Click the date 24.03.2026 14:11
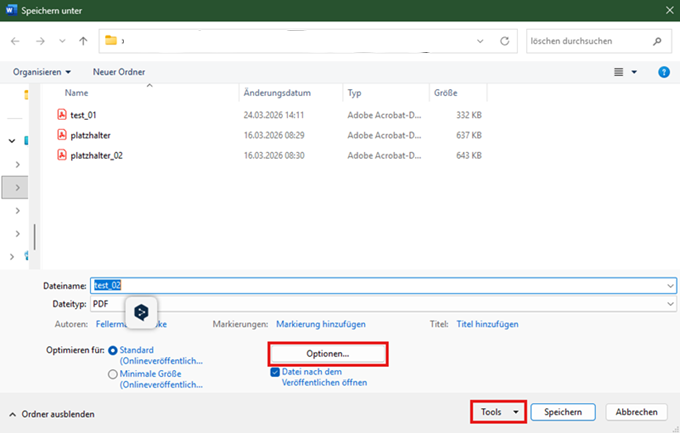Image resolution: width=680 pixels, height=433 pixels. (x=274, y=115)
